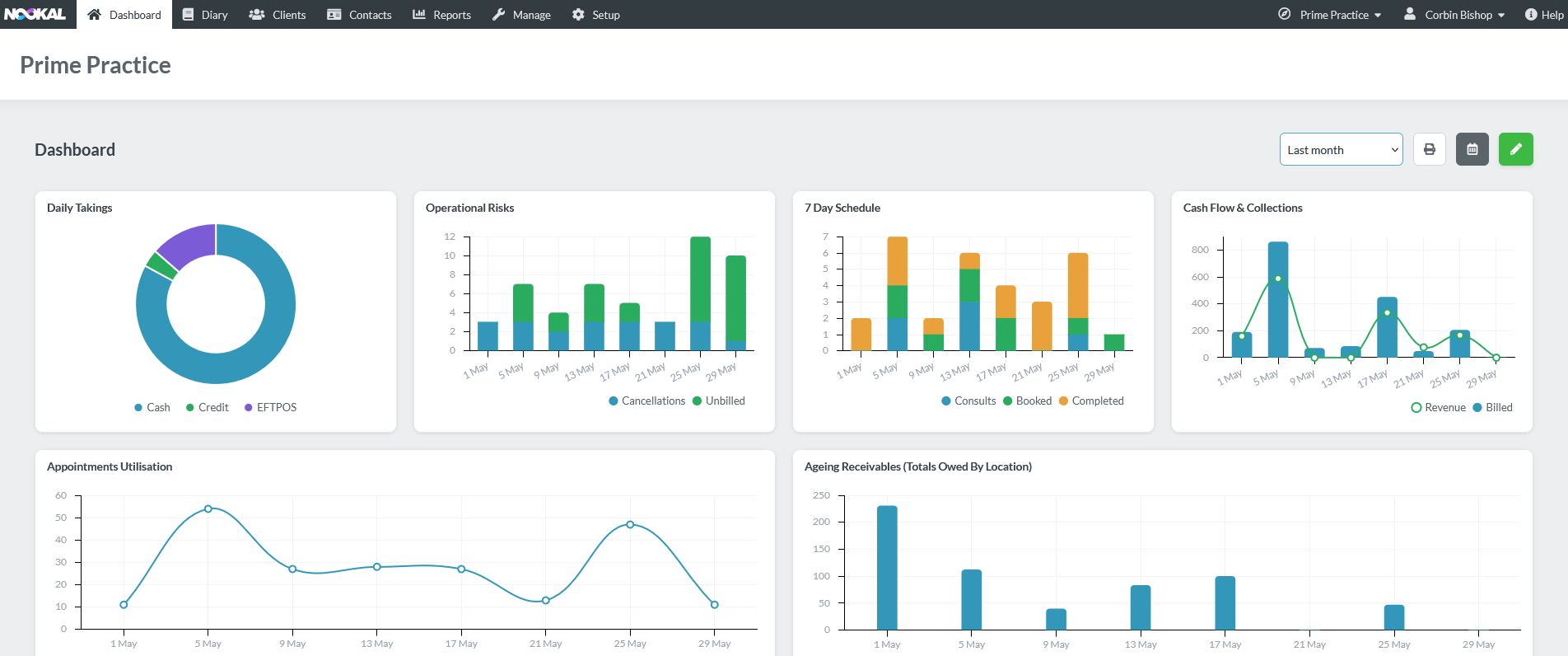Viewport: 1568px width, 656px height.
Task: Open the Diary menu
Action: (205, 15)
